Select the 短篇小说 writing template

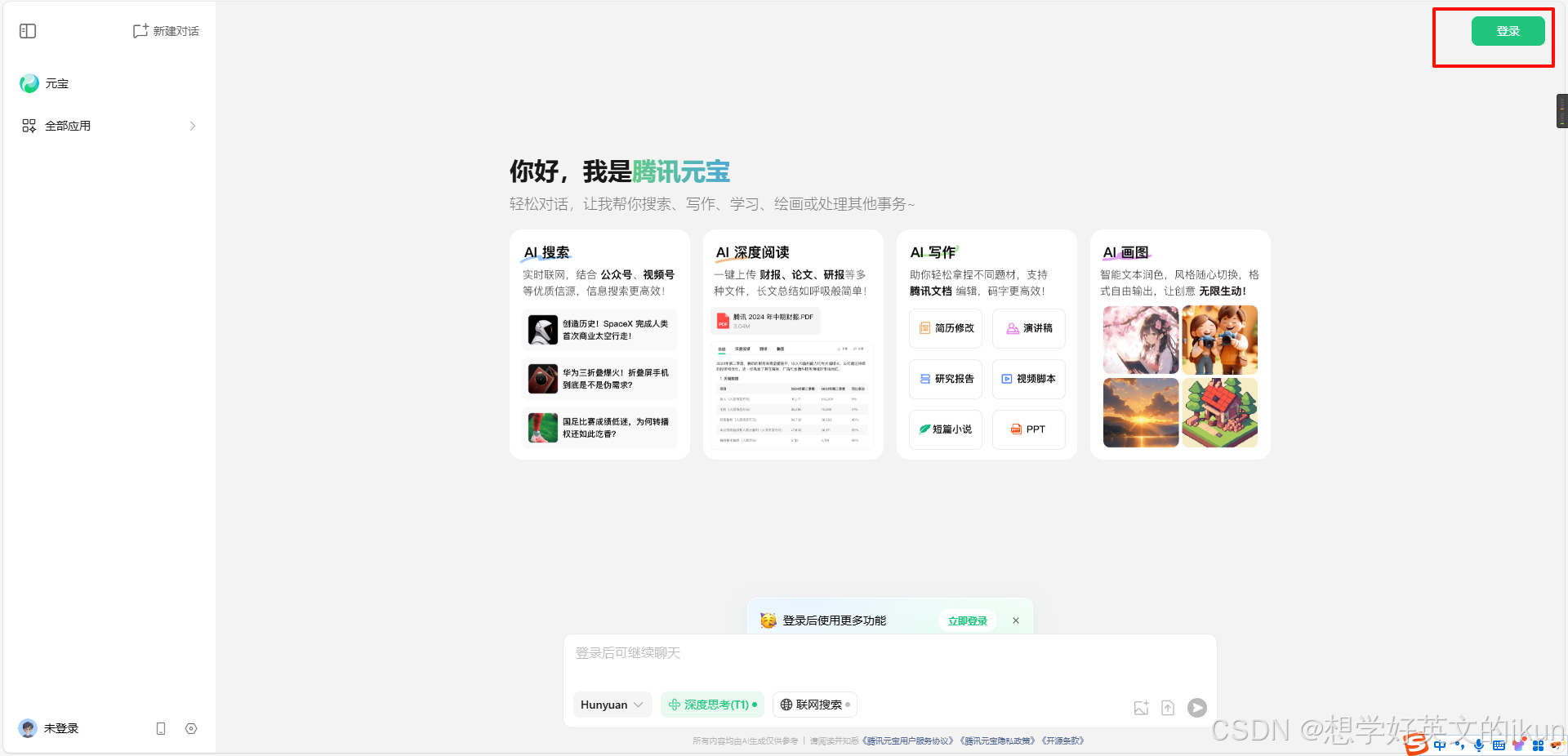pyautogui.click(x=946, y=429)
